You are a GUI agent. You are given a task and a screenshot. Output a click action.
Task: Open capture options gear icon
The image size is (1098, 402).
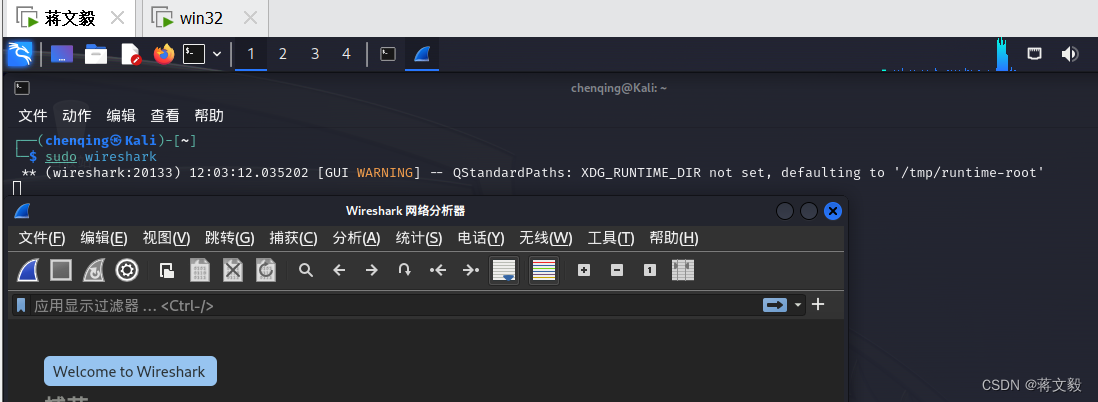[127, 270]
